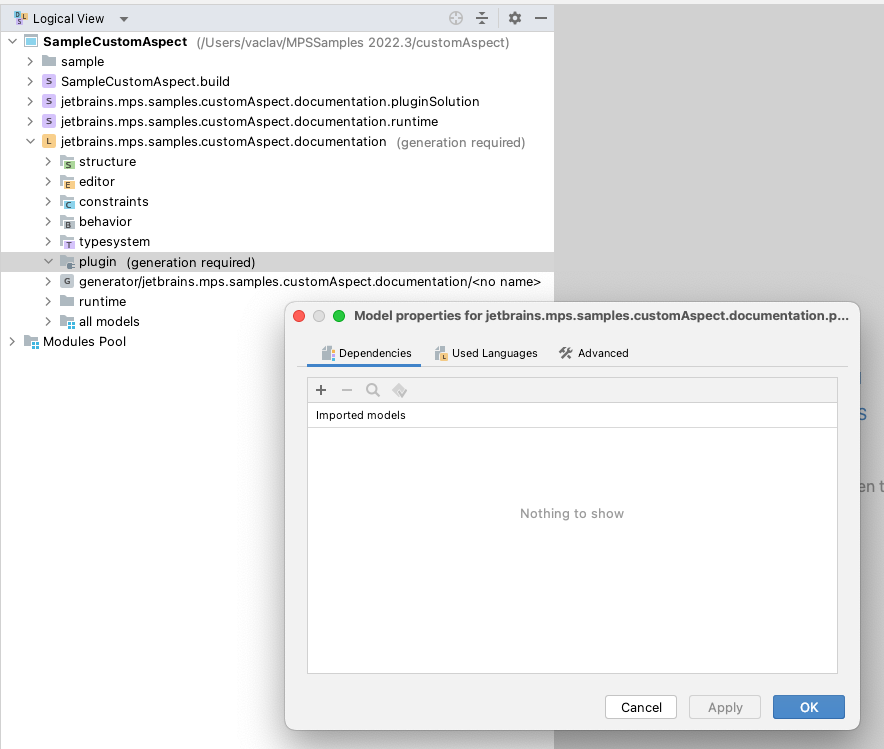Expand the runtime folder node
The width and height of the screenshot is (884, 749).
[48, 302]
